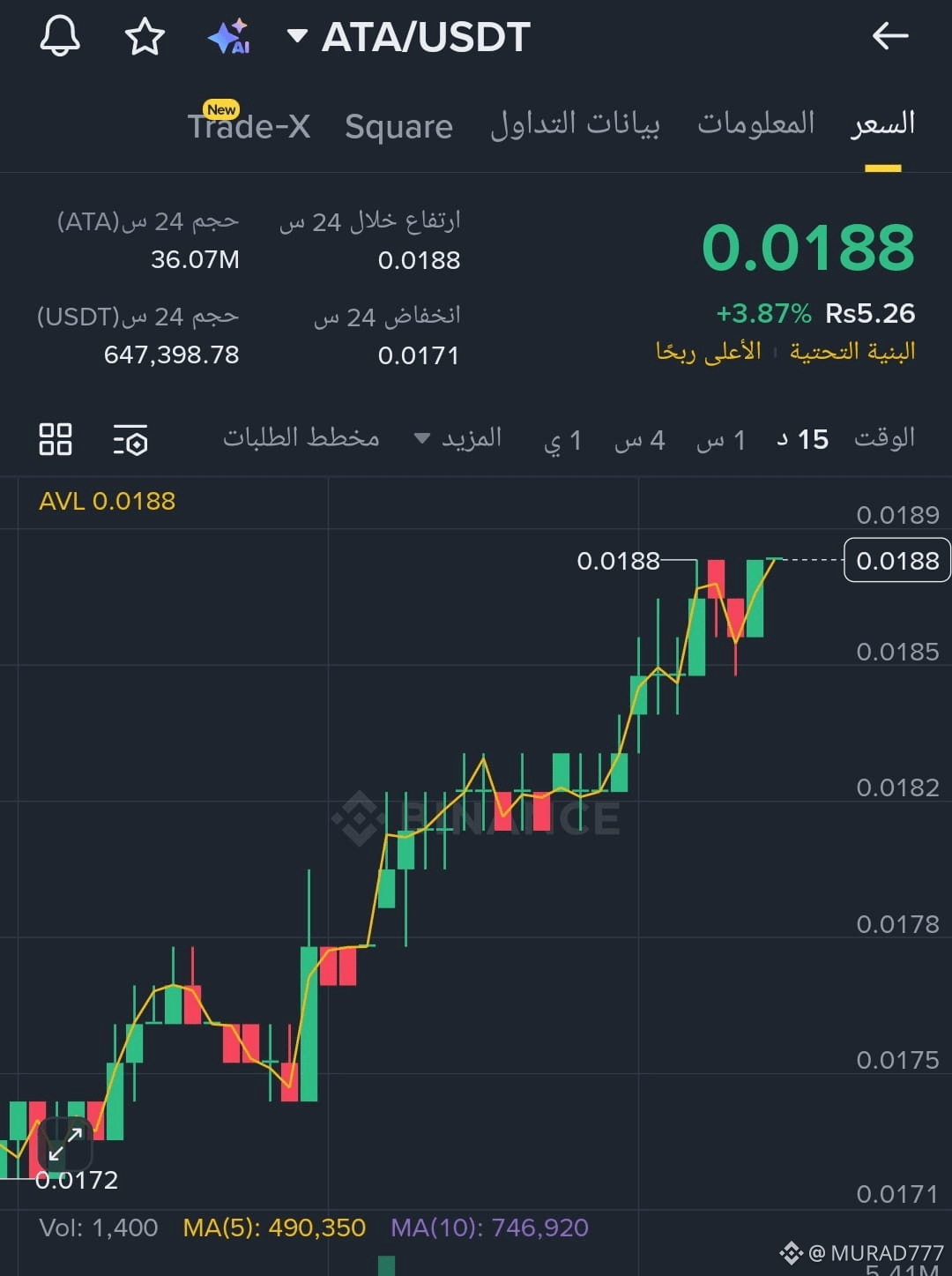Select the 1 ي daily timeframe
Image resolution: width=952 pixels, height=1276 pixels.
[x=562, y=440]
